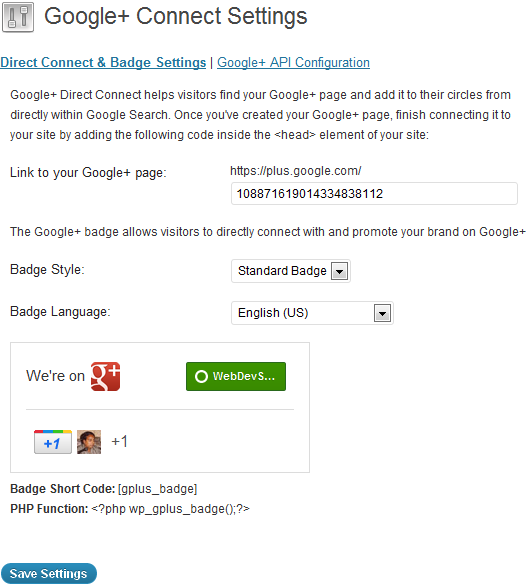The image size is (527, 586).
Task: Click the Save Settings button
Action: [x=49, y=573]
